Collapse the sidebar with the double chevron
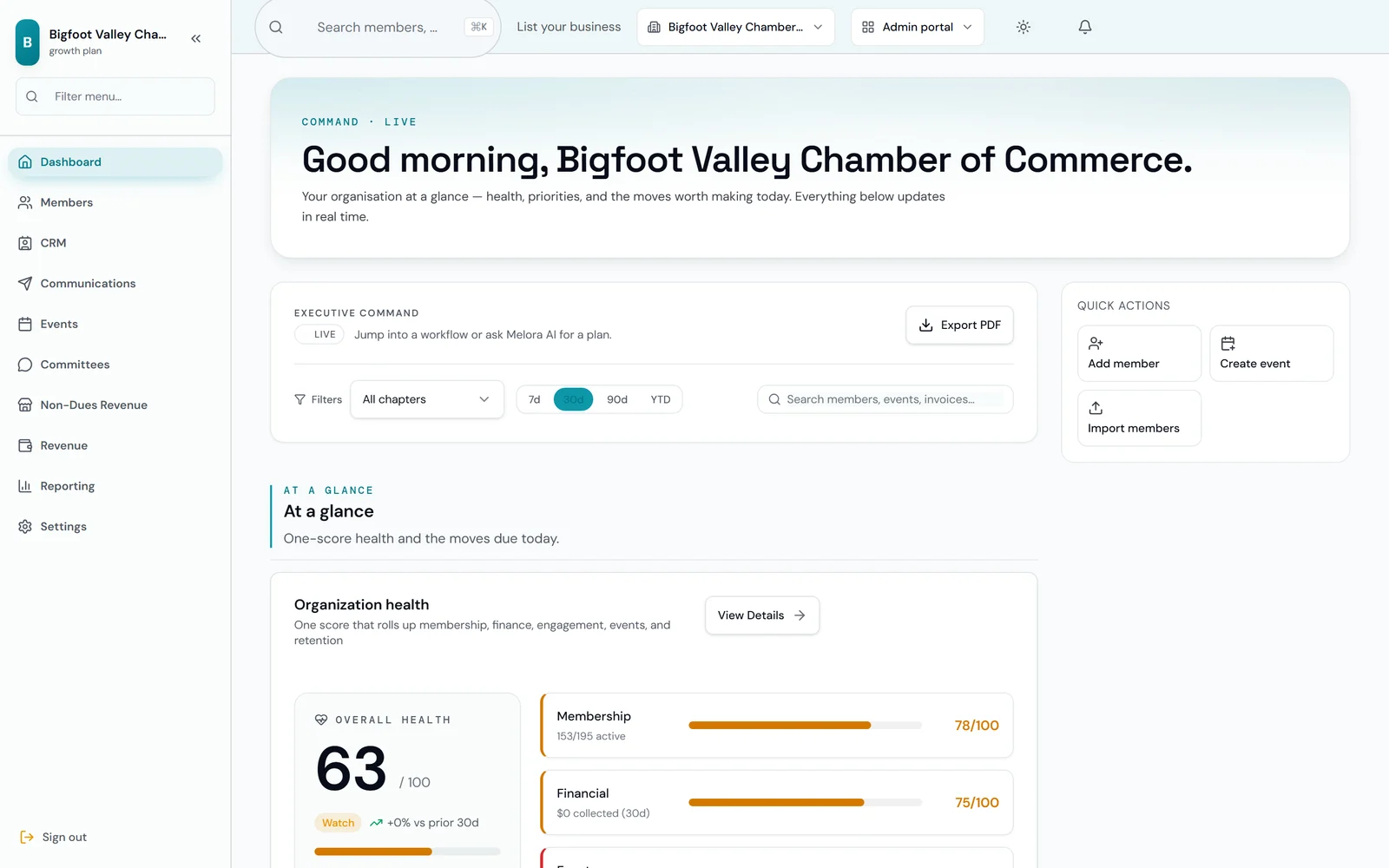The width and height of the screenshot is (1389, 868). (196, 38)
